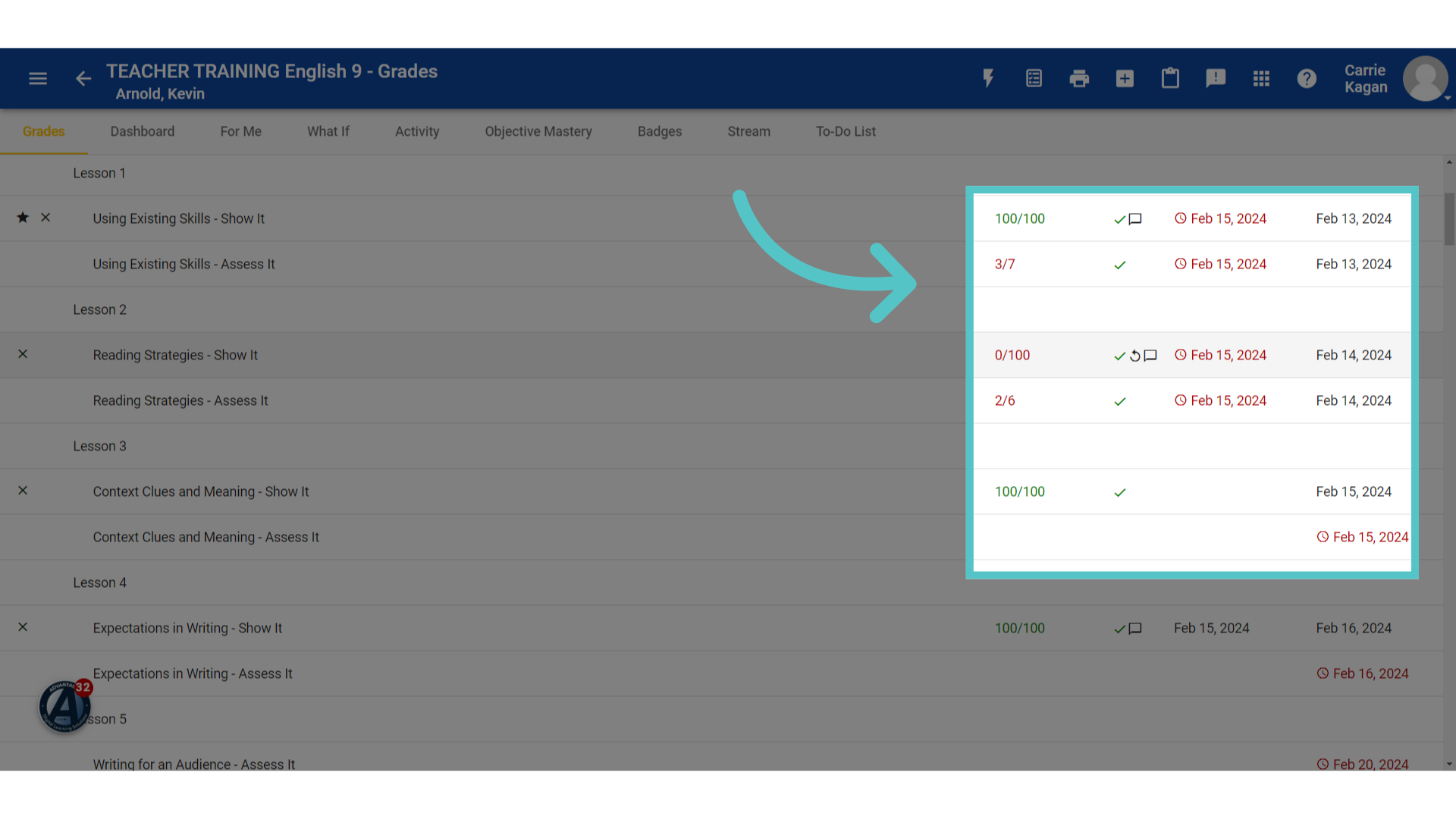
Task: Open the clipboard icon in header
Action: tap(1170, 78)
